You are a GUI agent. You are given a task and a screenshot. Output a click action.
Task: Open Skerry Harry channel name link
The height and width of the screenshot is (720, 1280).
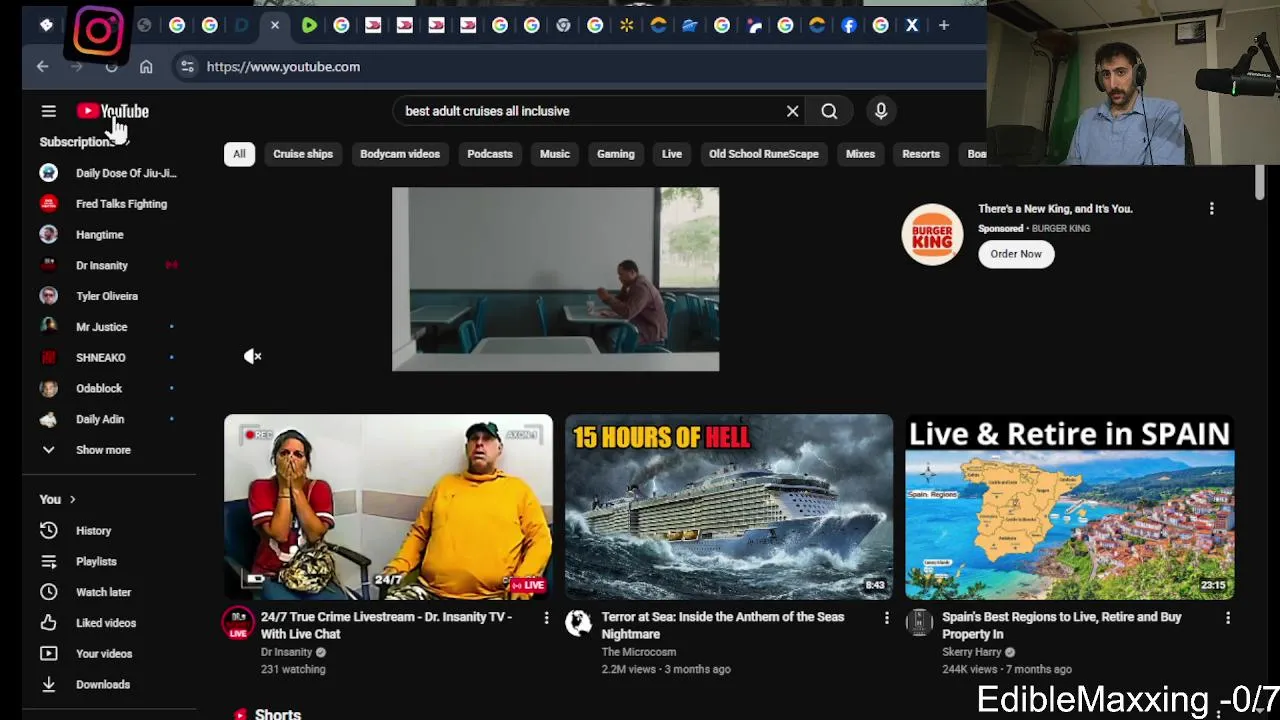tap(971, 652)
